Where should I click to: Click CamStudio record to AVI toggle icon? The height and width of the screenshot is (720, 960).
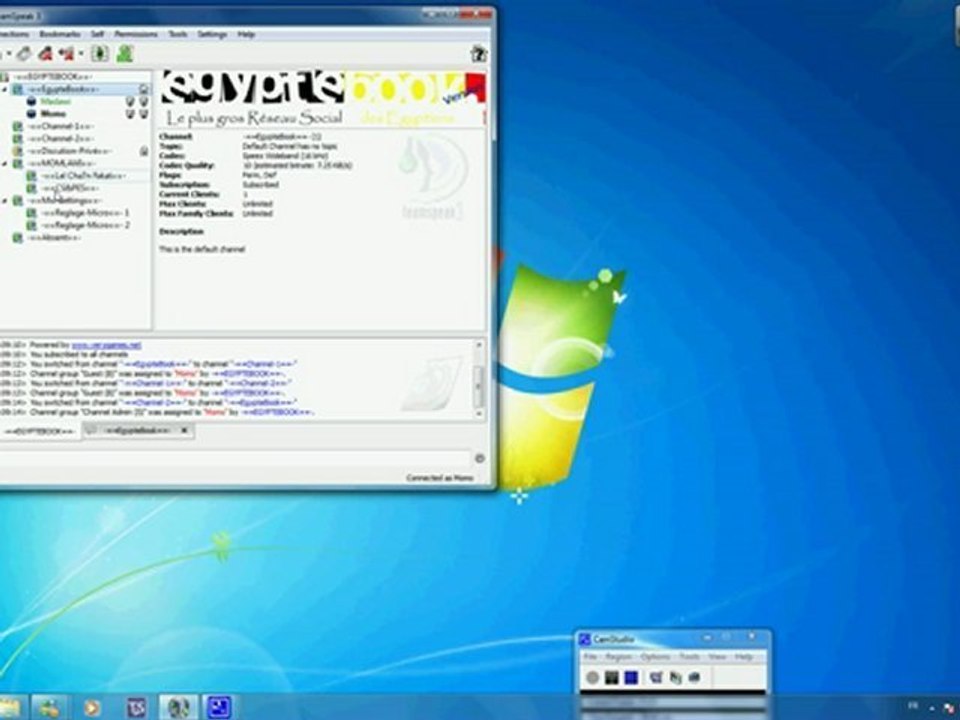click(675, 678)
